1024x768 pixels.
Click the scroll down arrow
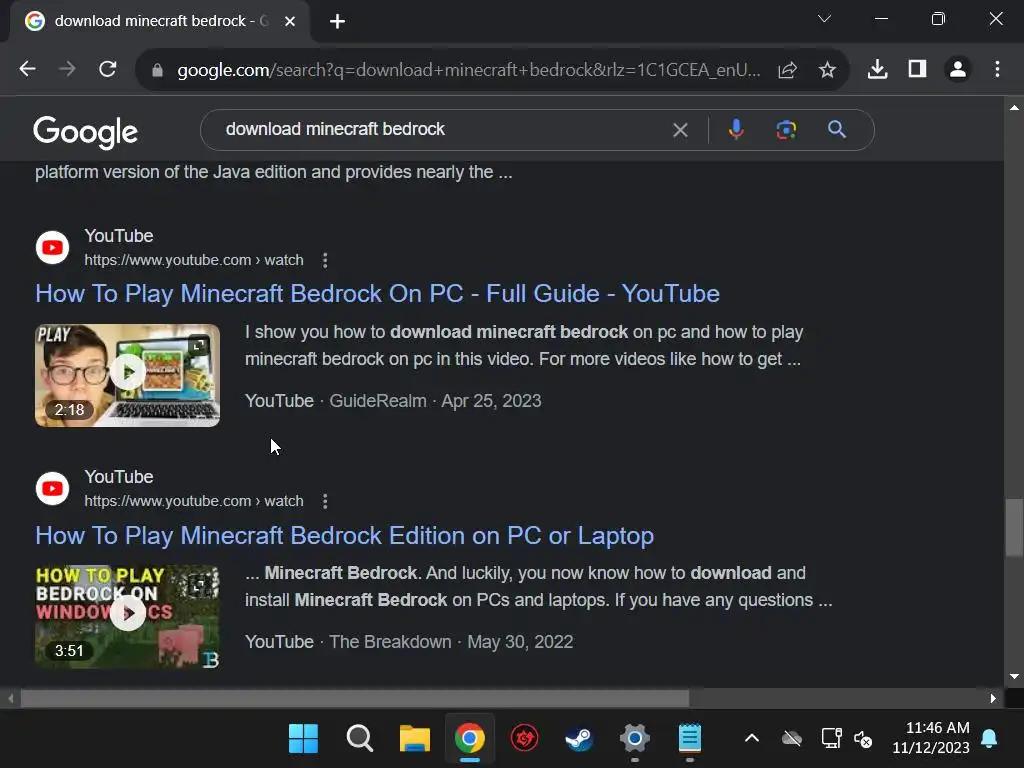pos(1014,677)
